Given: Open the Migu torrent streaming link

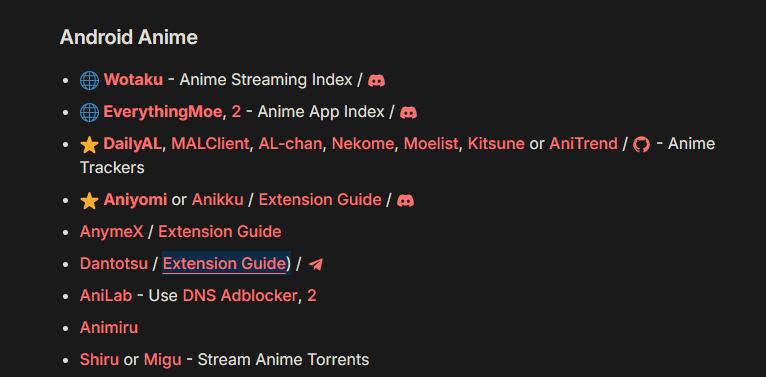Looking at the screenshot, I should pos(163,360).
